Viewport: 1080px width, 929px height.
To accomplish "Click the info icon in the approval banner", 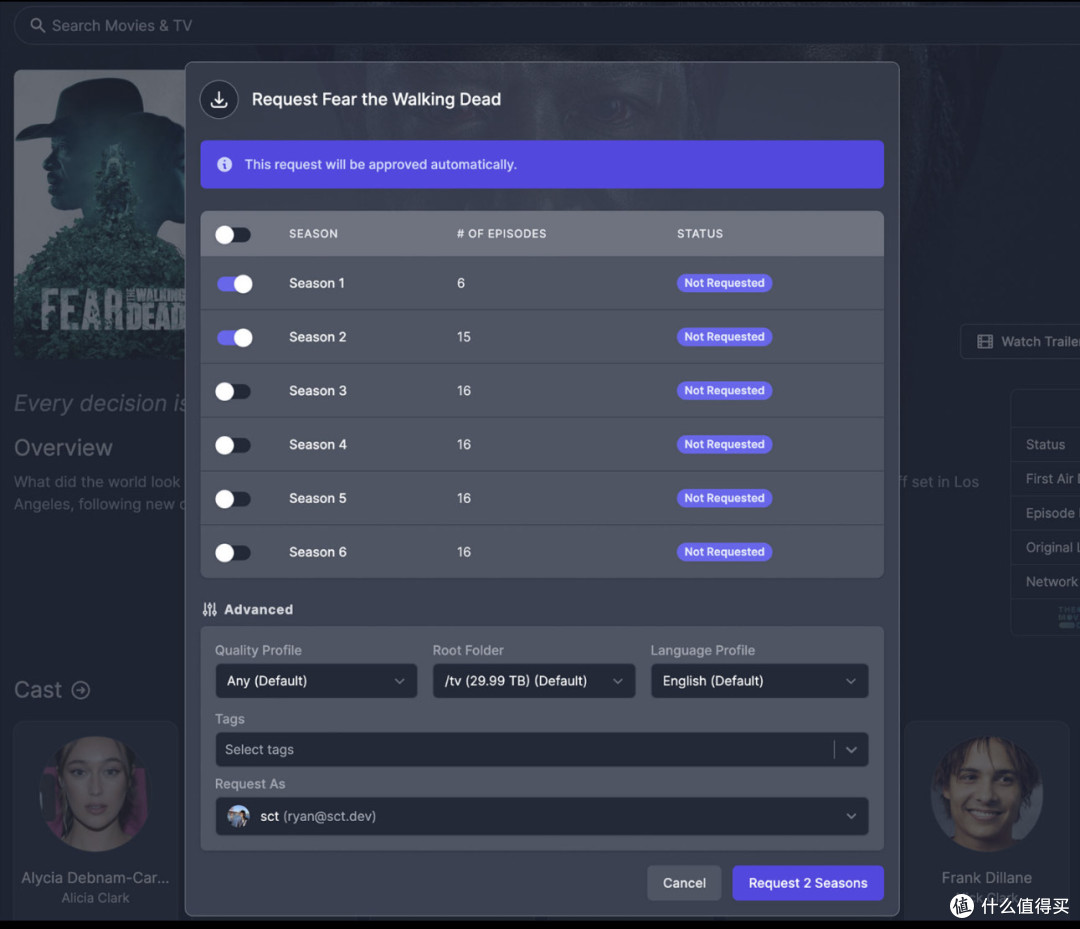I will point(225,165).
